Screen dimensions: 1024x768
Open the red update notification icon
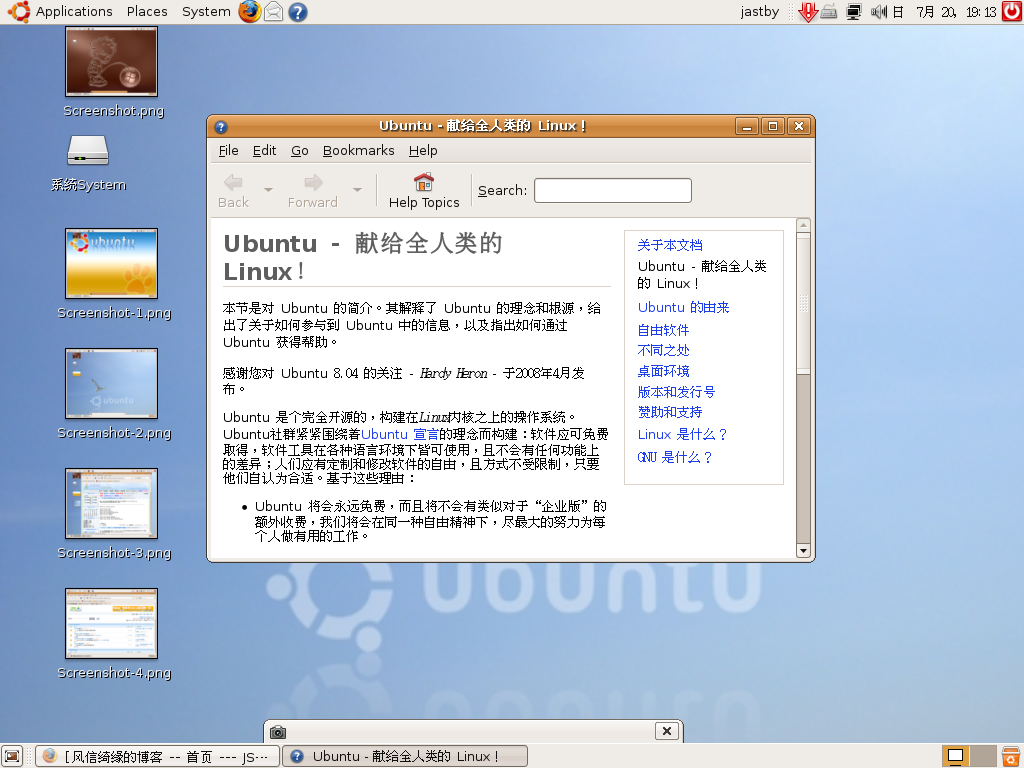click(x=808, y=12)
